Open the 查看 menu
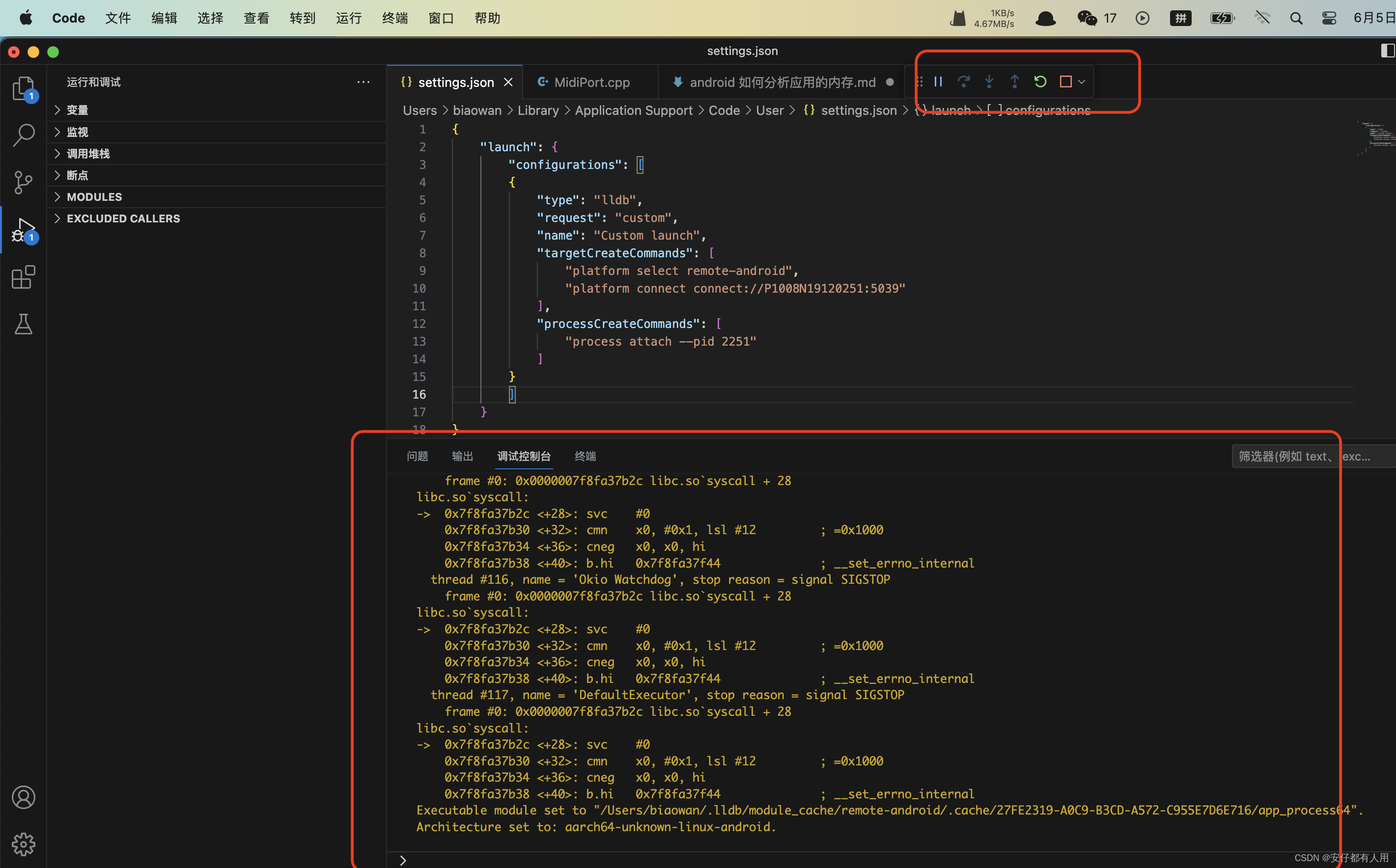The width and height of the screenshot is (1396, 868). (x=256, y=18)
